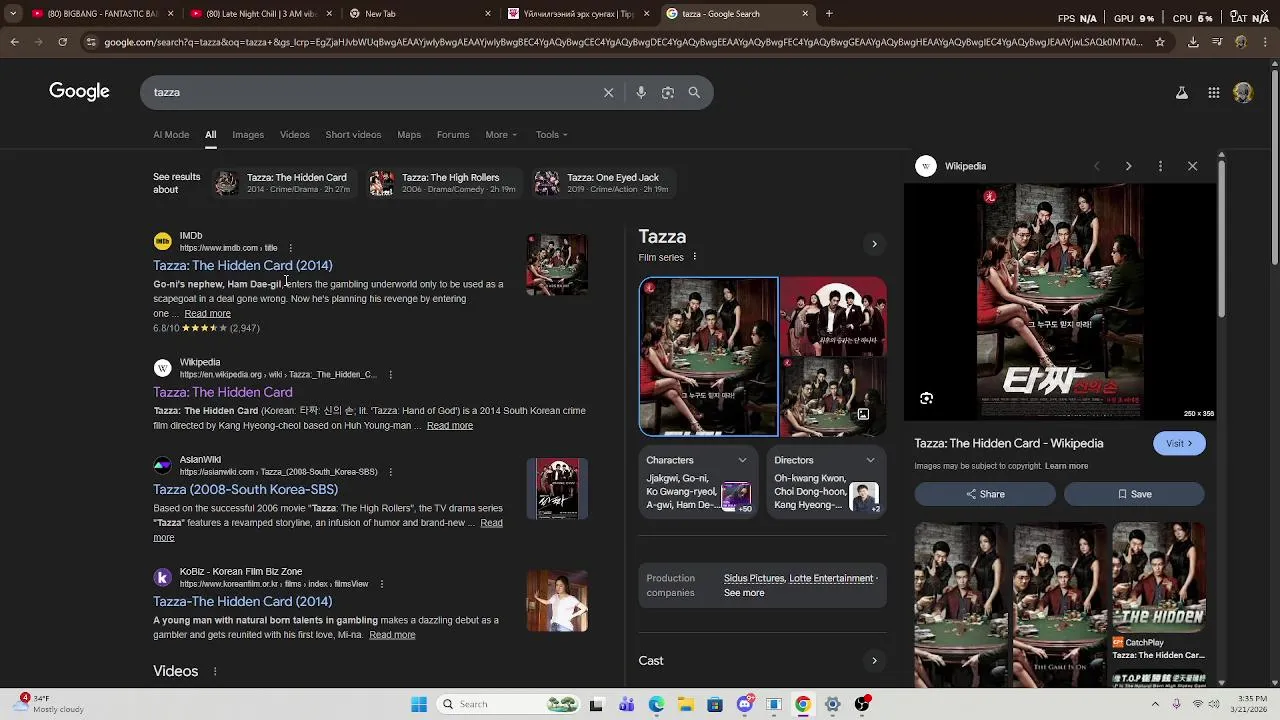Switch to AI Mode

pyautogui.click(x=171, y=134)
